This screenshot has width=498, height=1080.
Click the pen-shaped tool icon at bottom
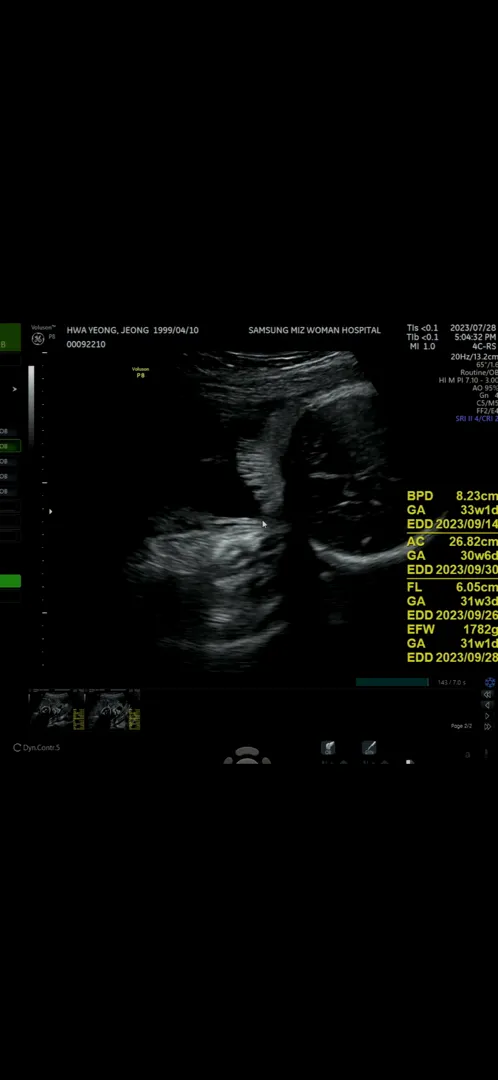click(369, 748)
